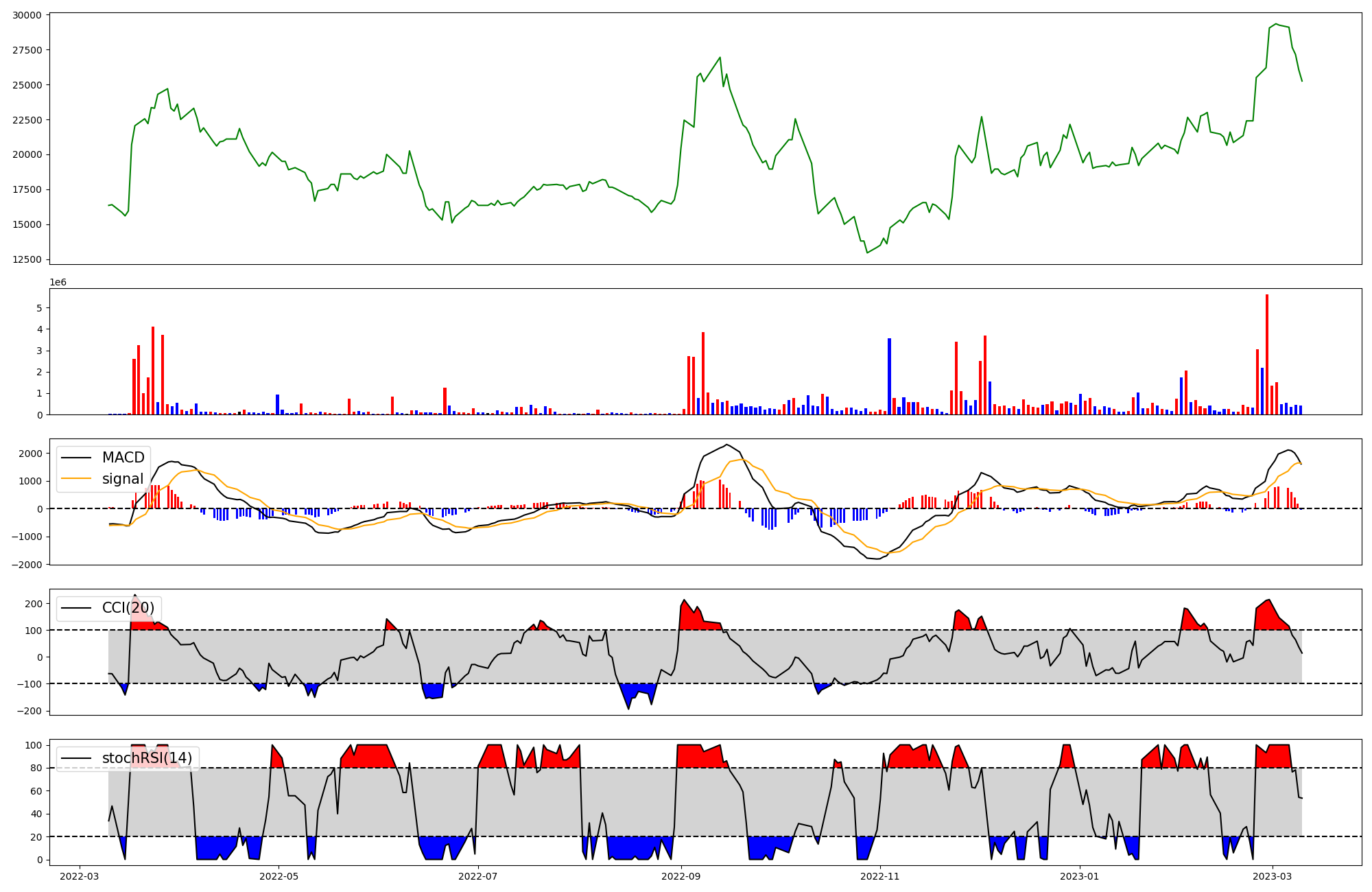Click the -200 tick on CCI axis
Image resolution: width=1372 pixels, height=892 pixels.
[x=29, y=711]
